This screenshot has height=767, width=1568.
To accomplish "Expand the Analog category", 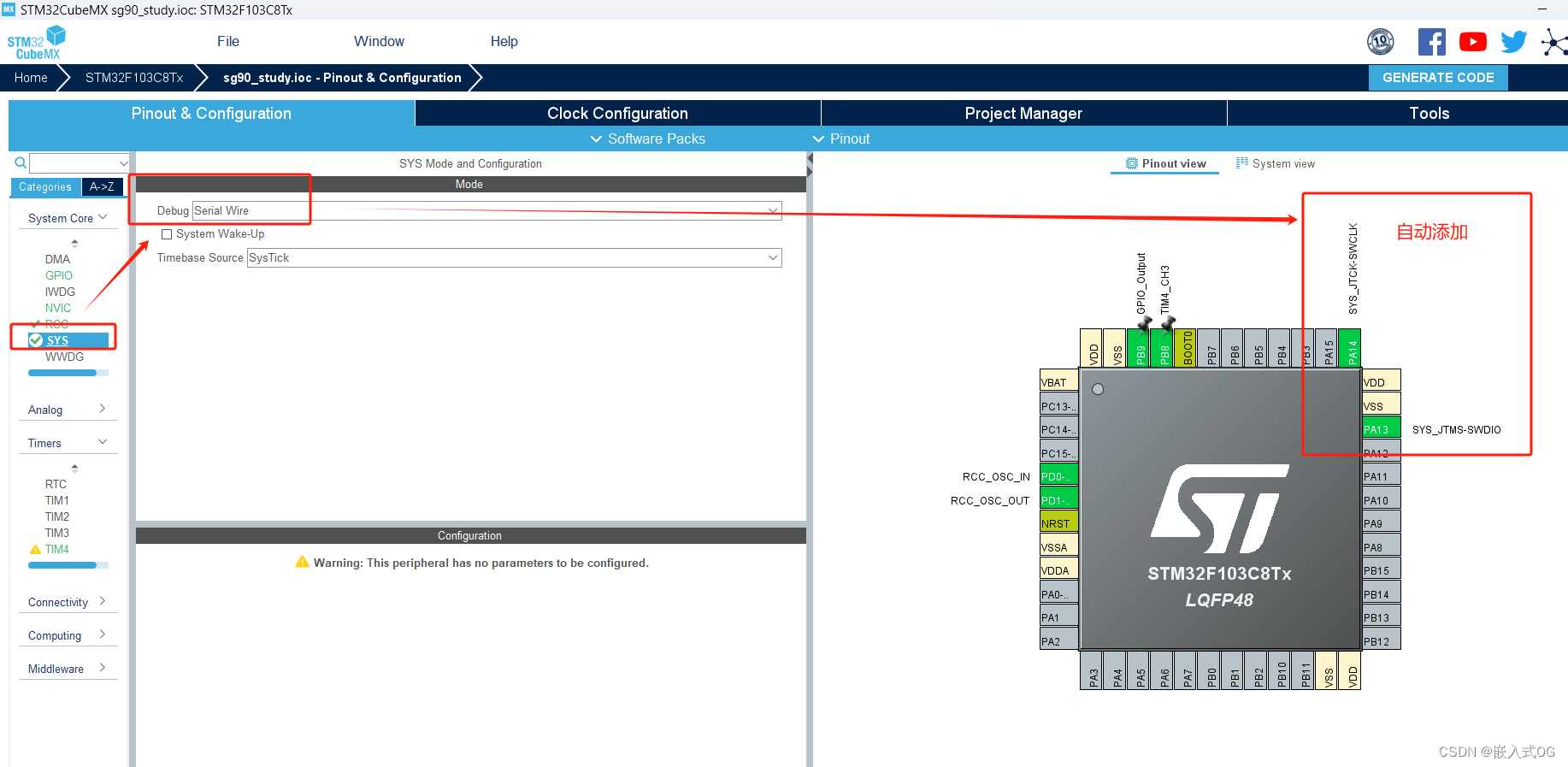I will point(68,410).
